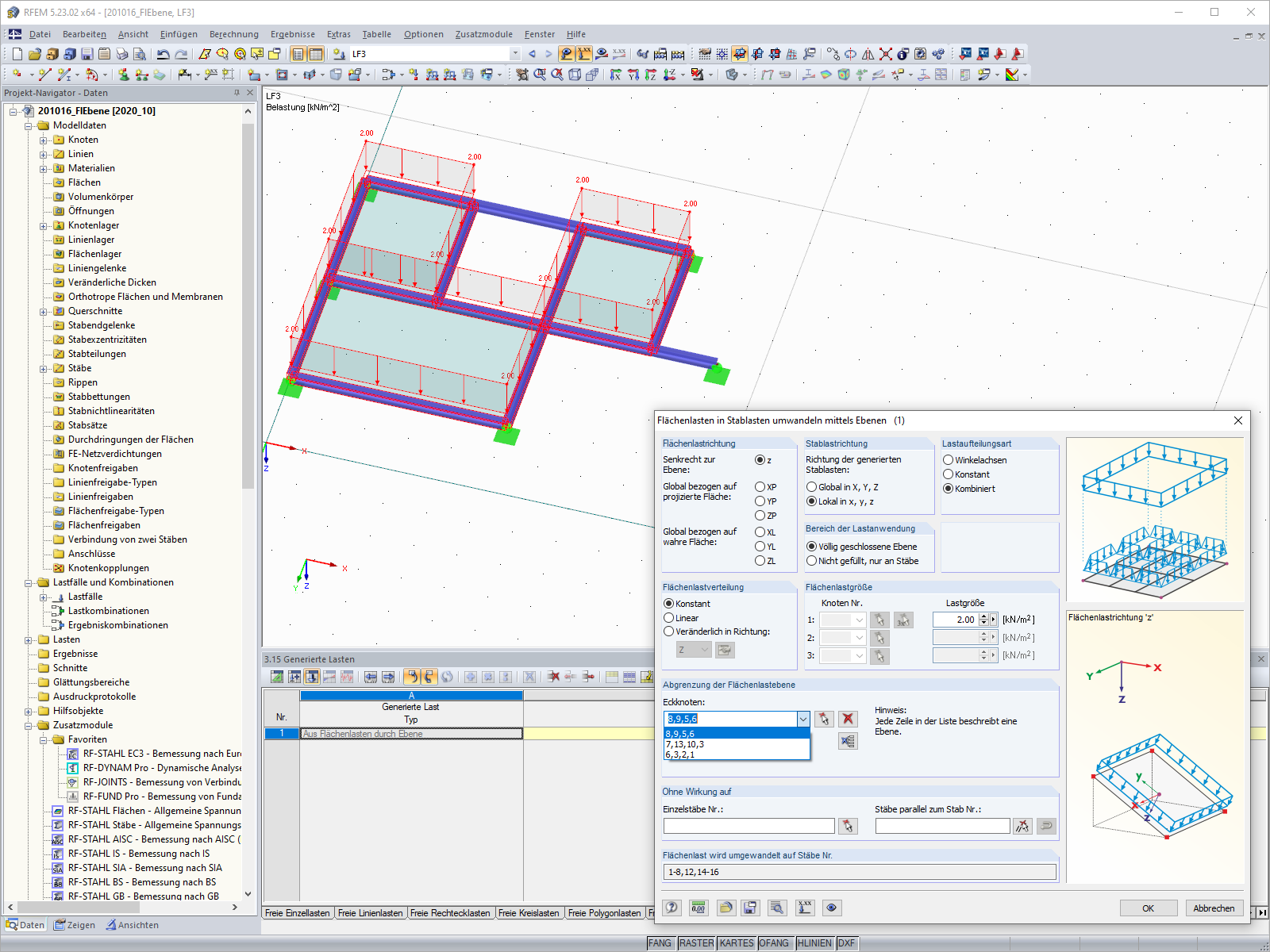The width and height of the screenshot is (1270, 952).
Task: Click the Abbrechen button
Action: (x=1214, y=908)
